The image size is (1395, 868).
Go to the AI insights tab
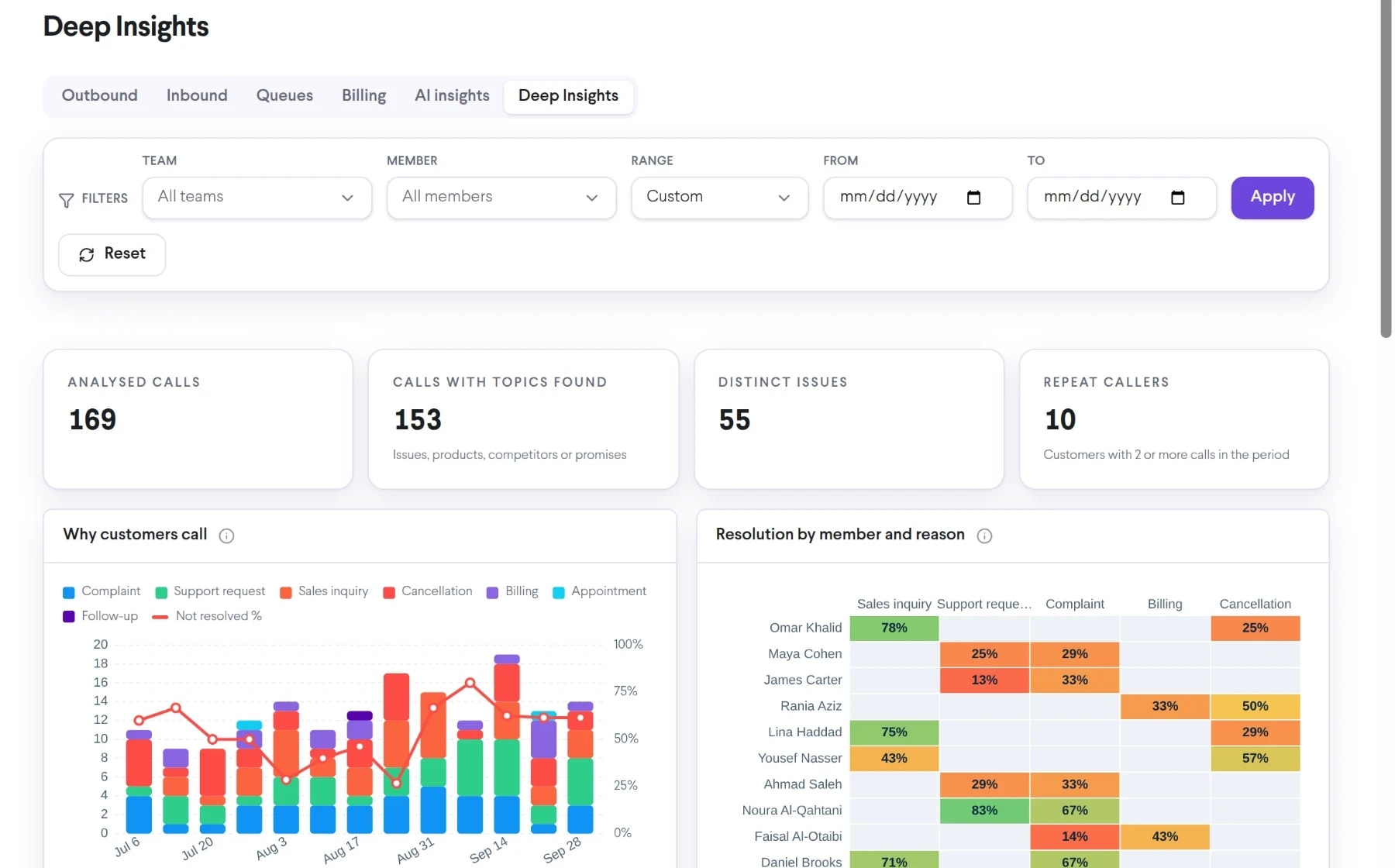coord(452,96)
